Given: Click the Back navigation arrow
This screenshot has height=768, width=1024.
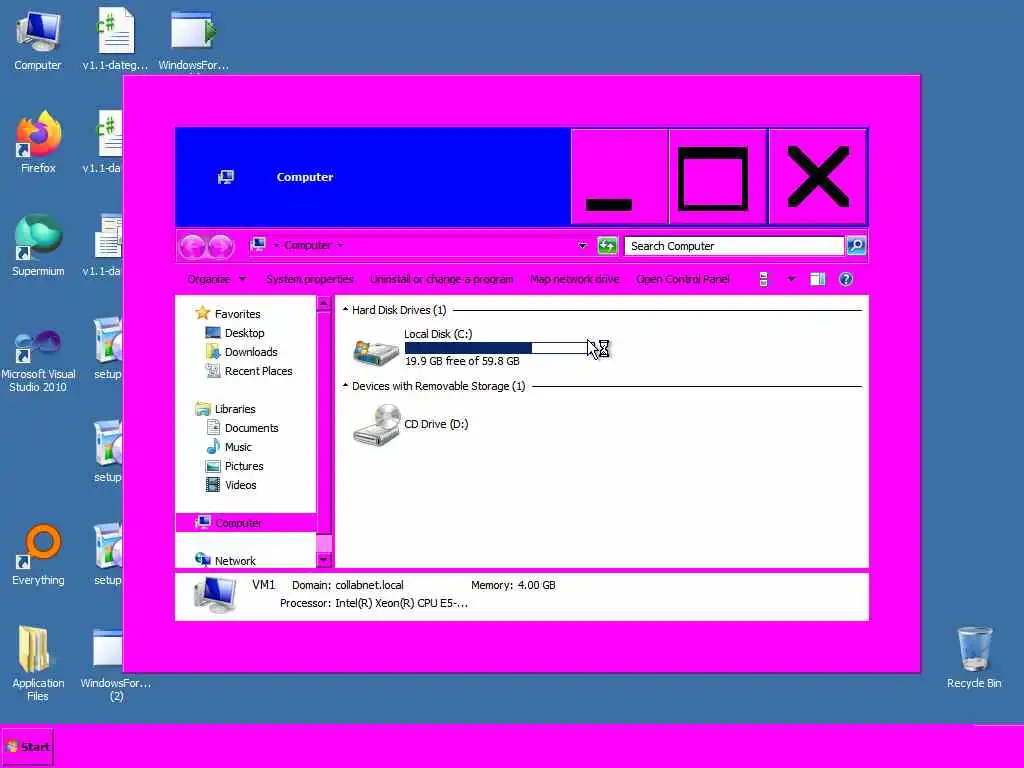Looking at the screenshot, I should 192,246.
